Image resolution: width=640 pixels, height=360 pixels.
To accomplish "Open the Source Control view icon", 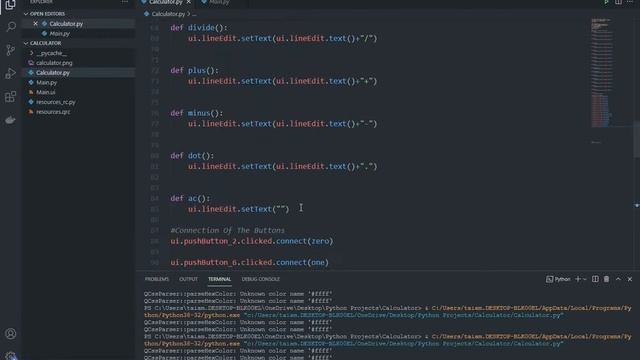I will (11, 50).
